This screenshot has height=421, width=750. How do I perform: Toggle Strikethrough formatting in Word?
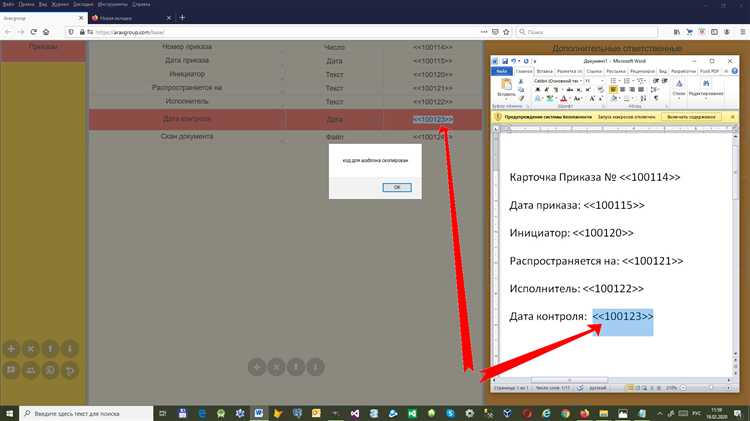click(x=569, y=89)
